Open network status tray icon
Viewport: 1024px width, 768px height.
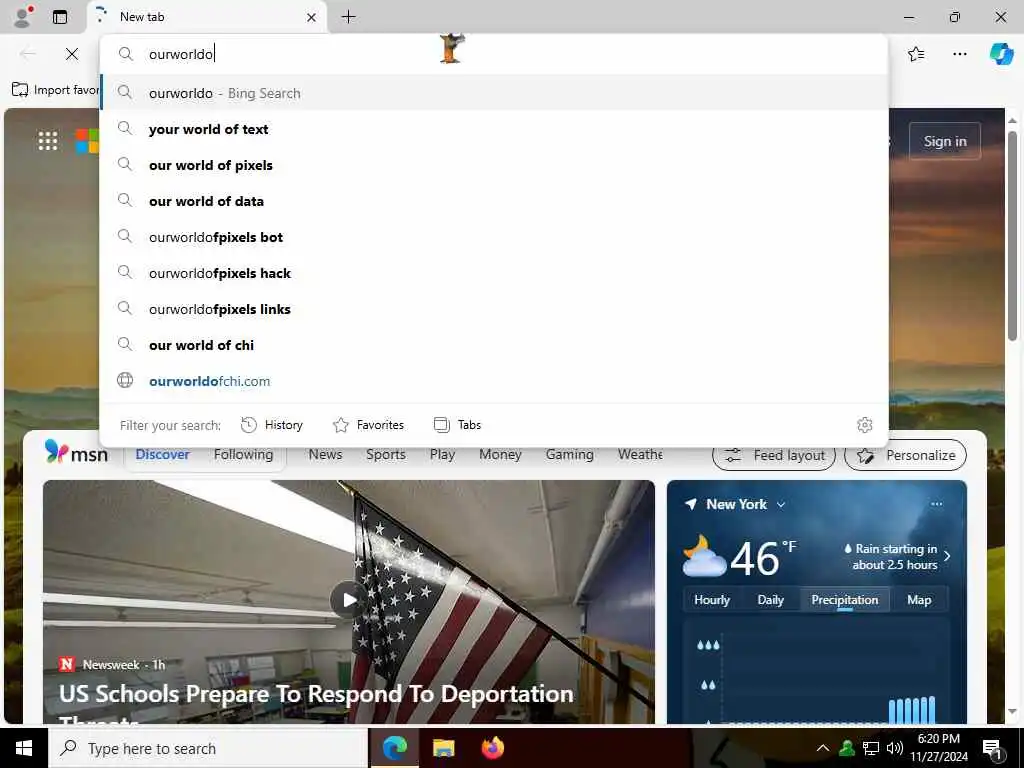click(871, 748)
